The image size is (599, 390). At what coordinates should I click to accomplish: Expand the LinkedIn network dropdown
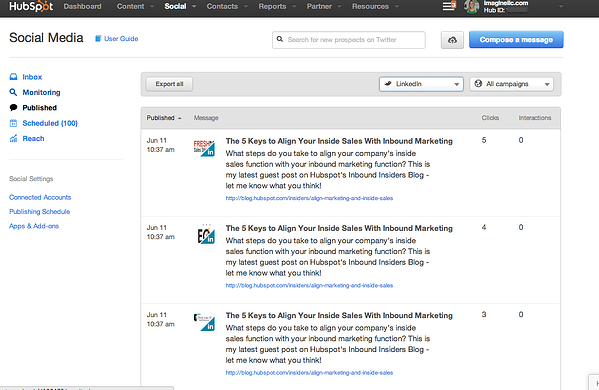421,84
